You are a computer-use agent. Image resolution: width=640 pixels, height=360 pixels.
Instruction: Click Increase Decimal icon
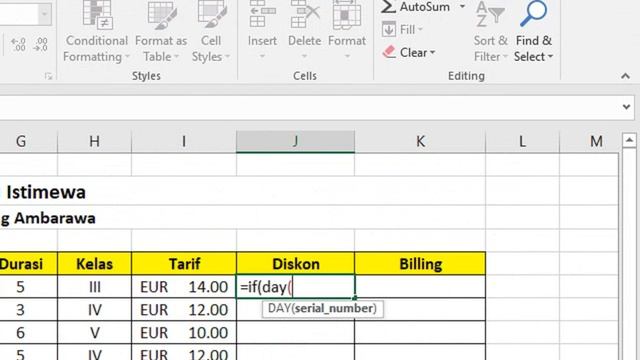[18, 44]
